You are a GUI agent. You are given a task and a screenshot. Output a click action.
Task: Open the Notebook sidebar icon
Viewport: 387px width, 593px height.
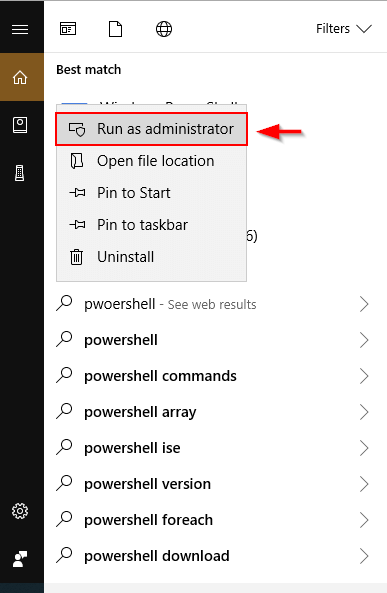[20, 125]
